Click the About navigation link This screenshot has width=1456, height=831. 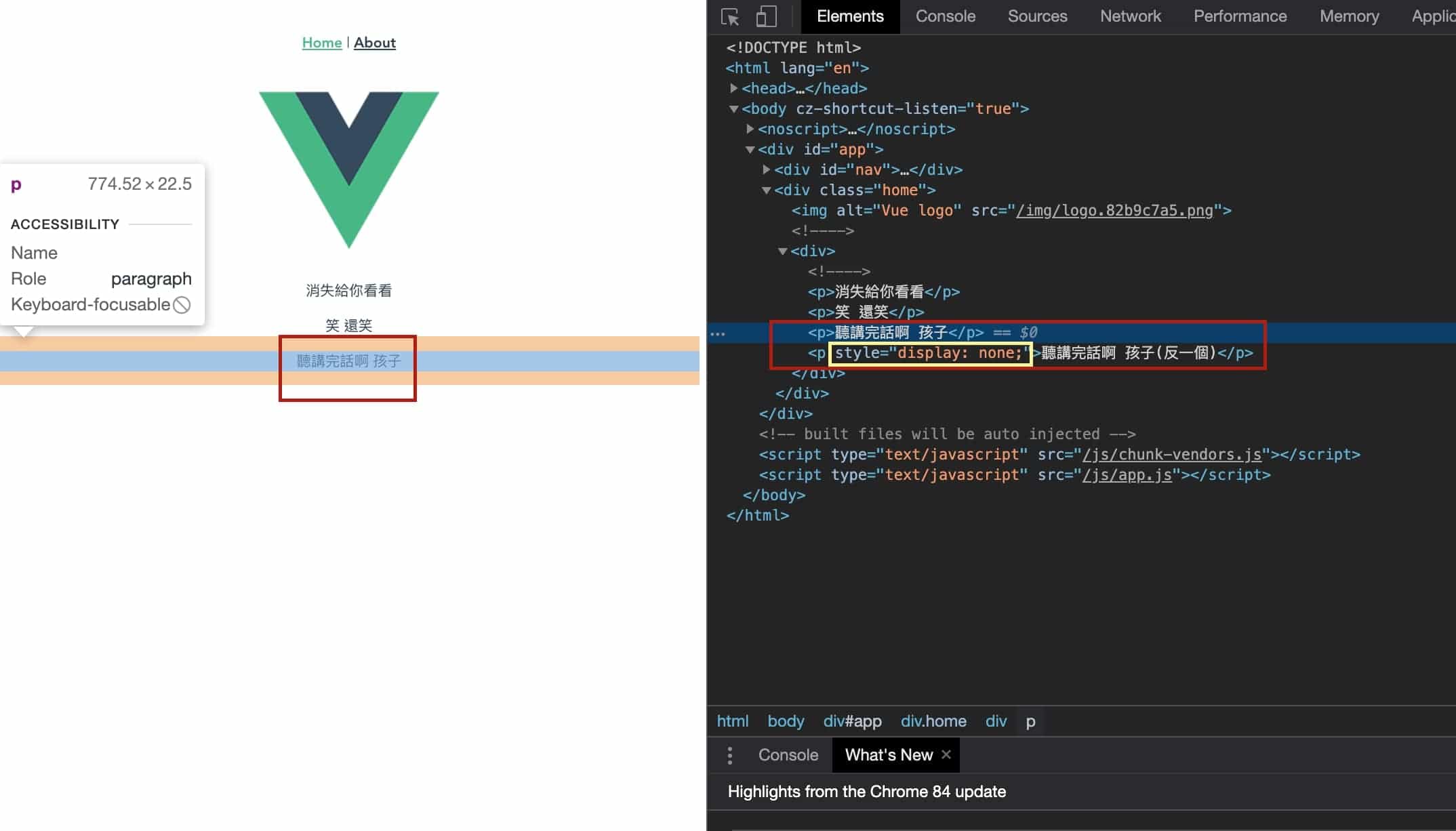point(374,43)
